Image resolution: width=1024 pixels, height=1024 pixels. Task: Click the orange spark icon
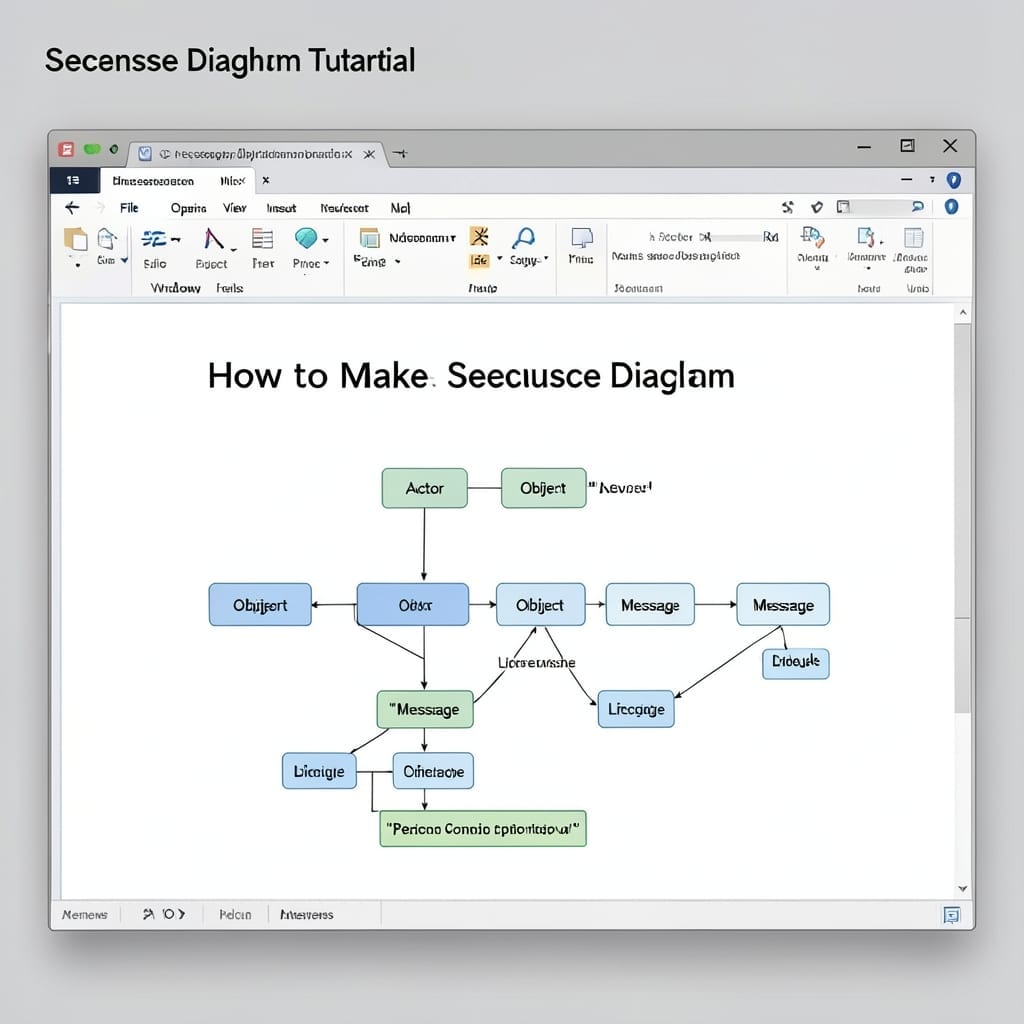point(480,236)
